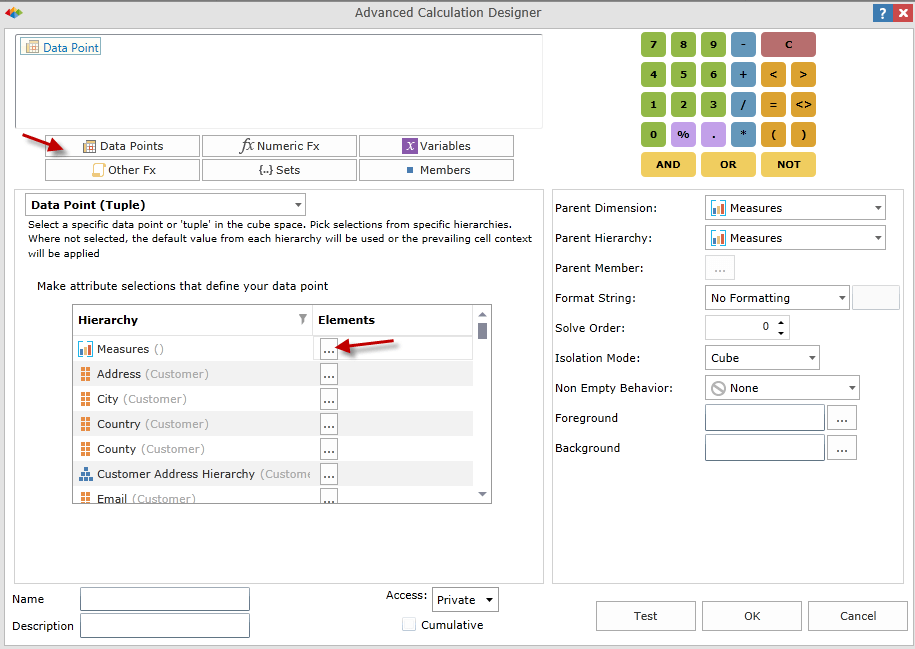This screenshot has height=649, width=915.
Task: Select the Data Point token in formula
Action: (x=61, y=47)
